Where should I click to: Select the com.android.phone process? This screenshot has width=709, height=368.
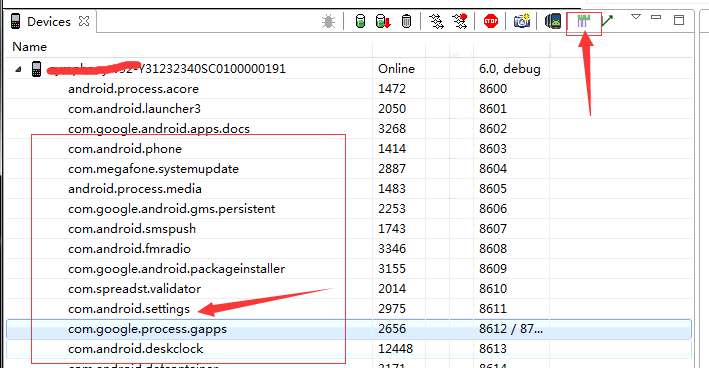coord(125,149)
